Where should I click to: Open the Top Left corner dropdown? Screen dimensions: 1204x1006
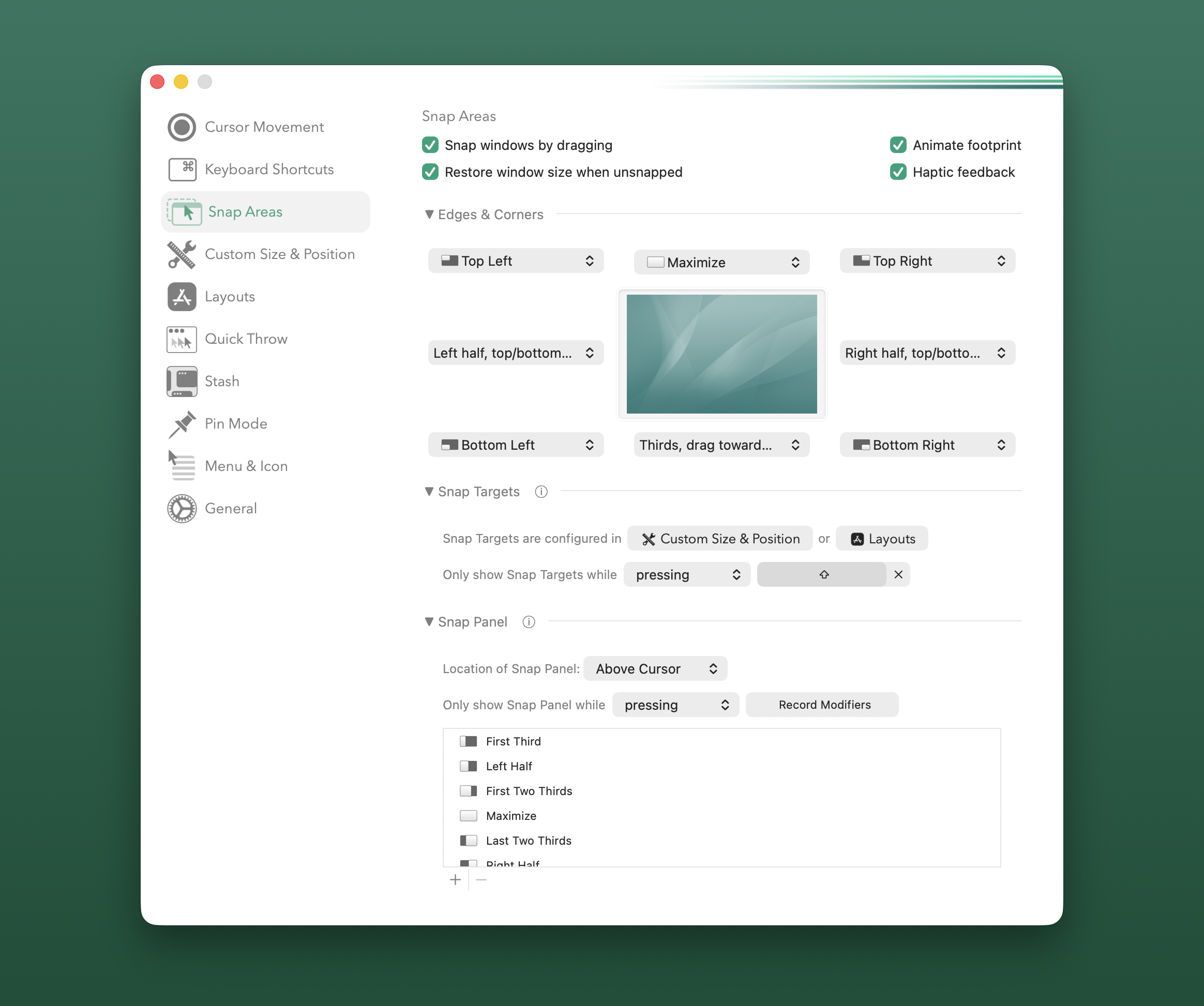[x=516, y=262]
